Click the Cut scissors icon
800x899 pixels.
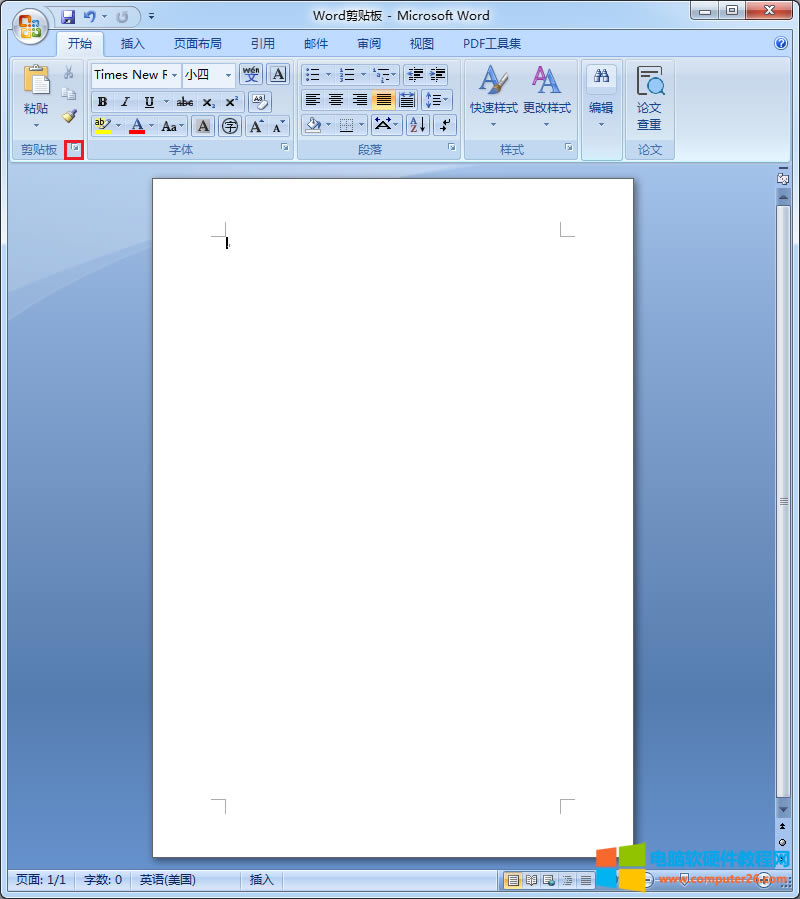tap(69, 73)
